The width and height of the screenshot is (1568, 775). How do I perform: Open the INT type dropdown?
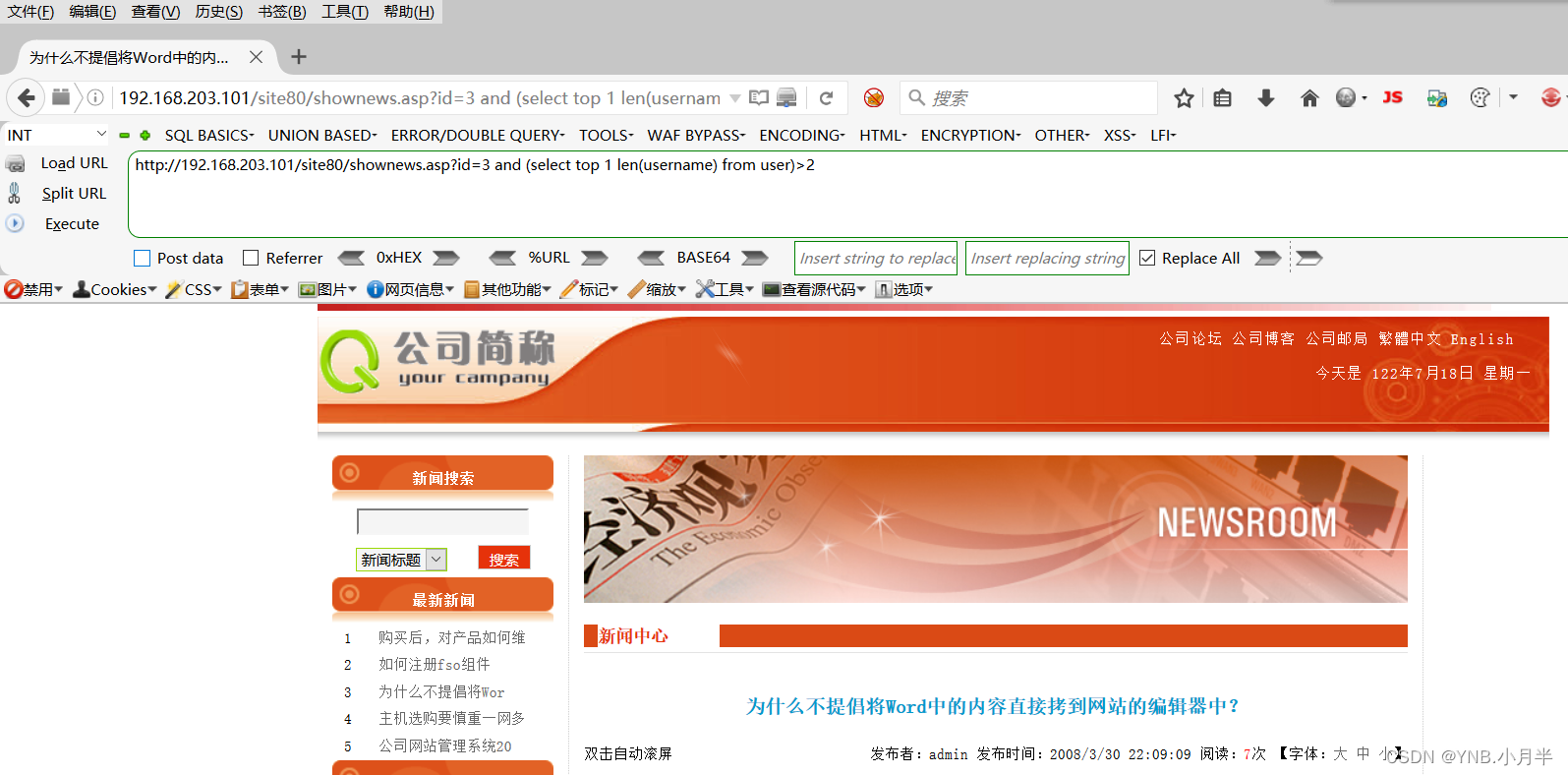click(x=57, y=135)
